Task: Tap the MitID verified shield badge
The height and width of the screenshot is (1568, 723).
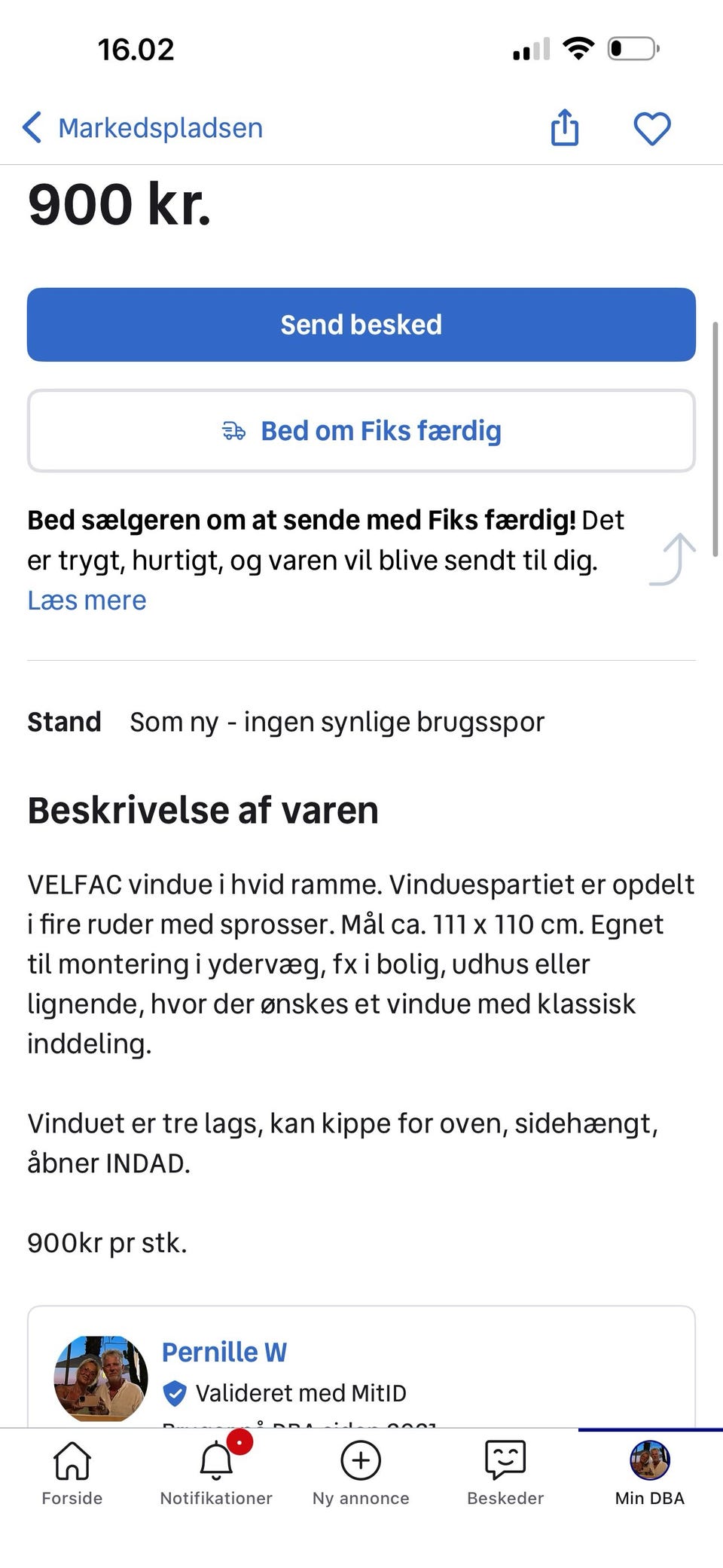Action: (x=175, y=1393)
